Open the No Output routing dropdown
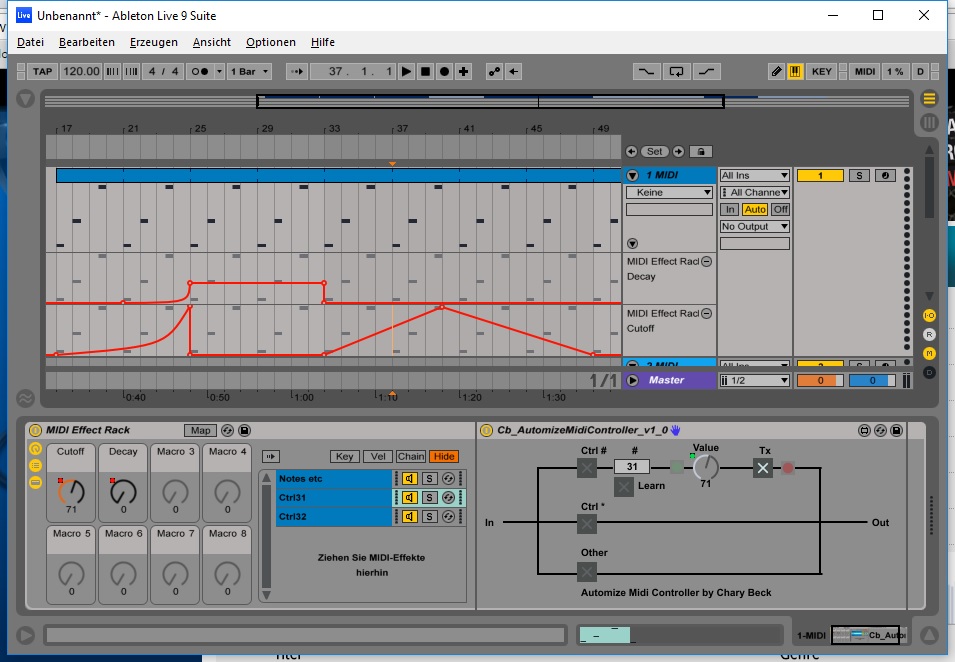Screen dimensions: 955x662 pos(755,227)
